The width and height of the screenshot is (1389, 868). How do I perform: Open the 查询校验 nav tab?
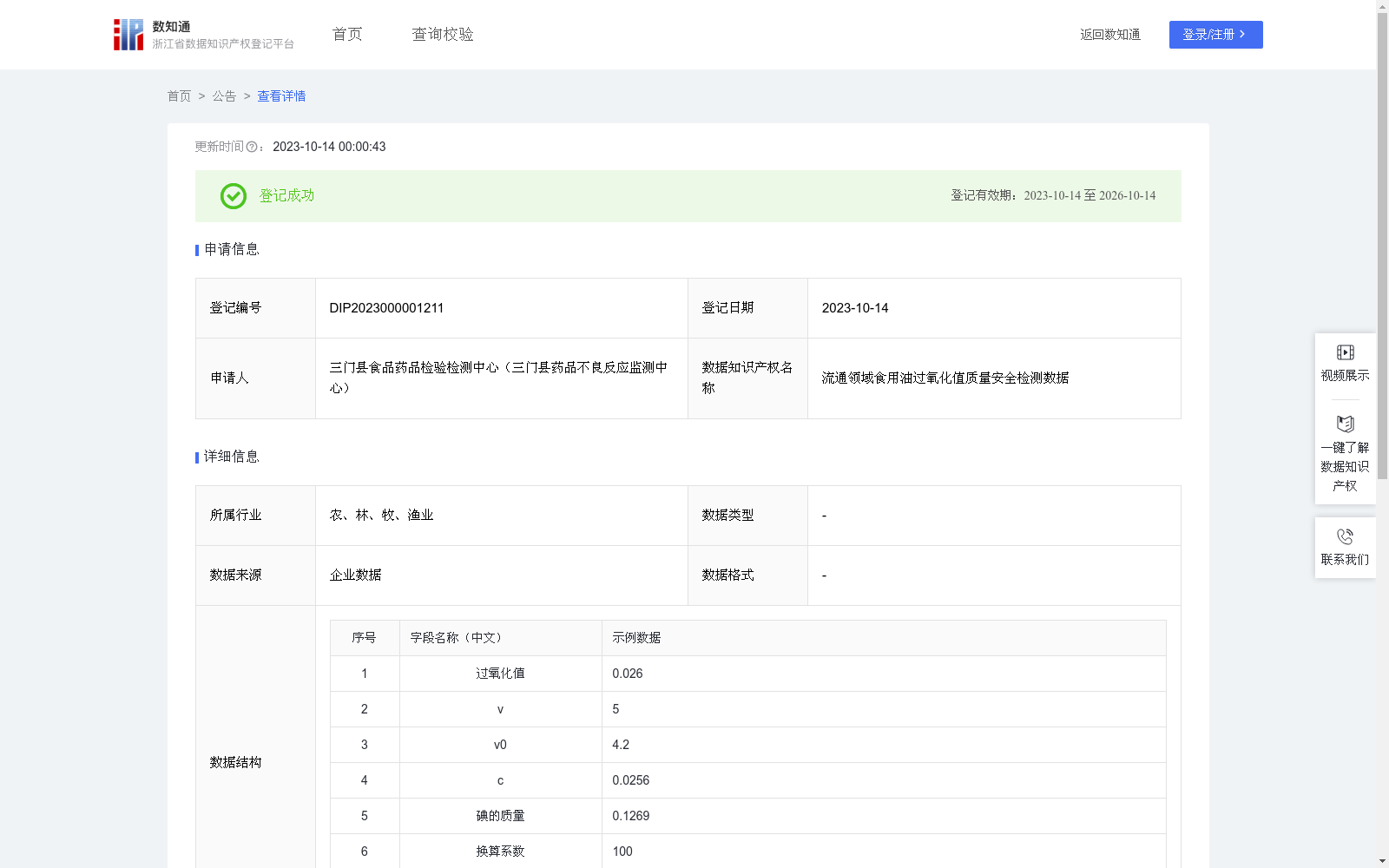(443, 34)
